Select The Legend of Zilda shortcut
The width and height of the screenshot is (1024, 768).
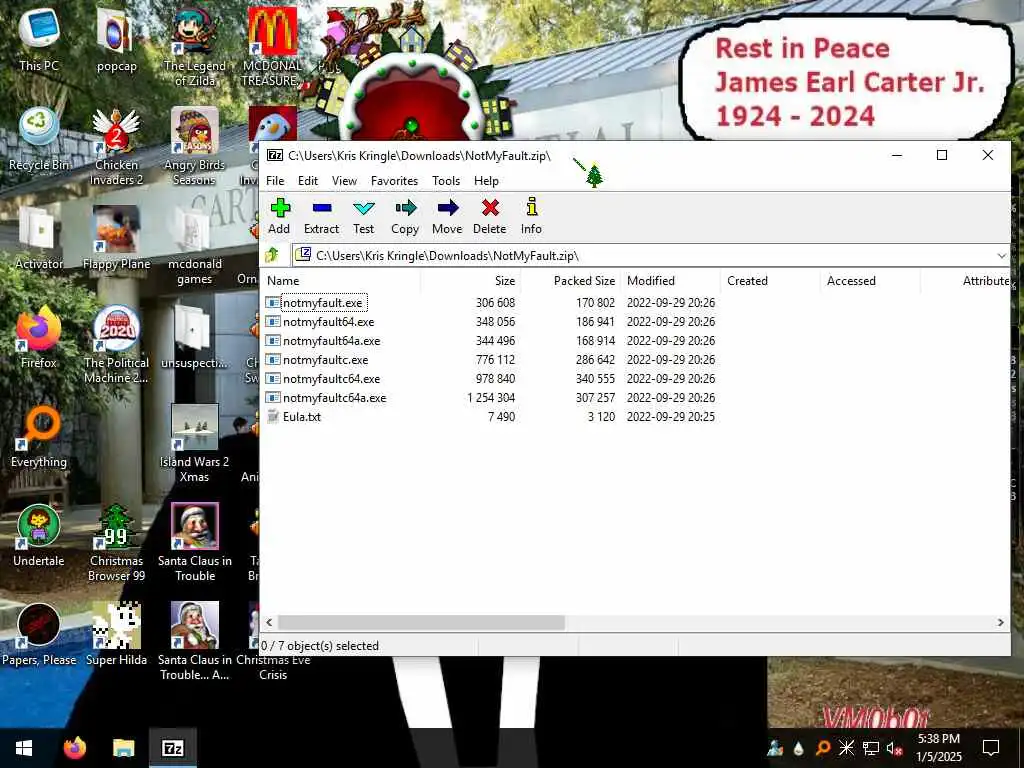tap(195, 46)
